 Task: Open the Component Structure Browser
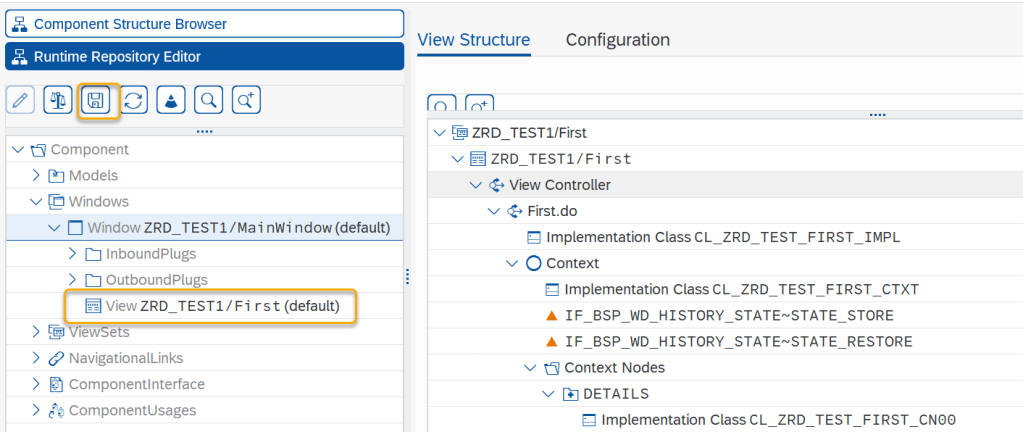tap(204, 23)
